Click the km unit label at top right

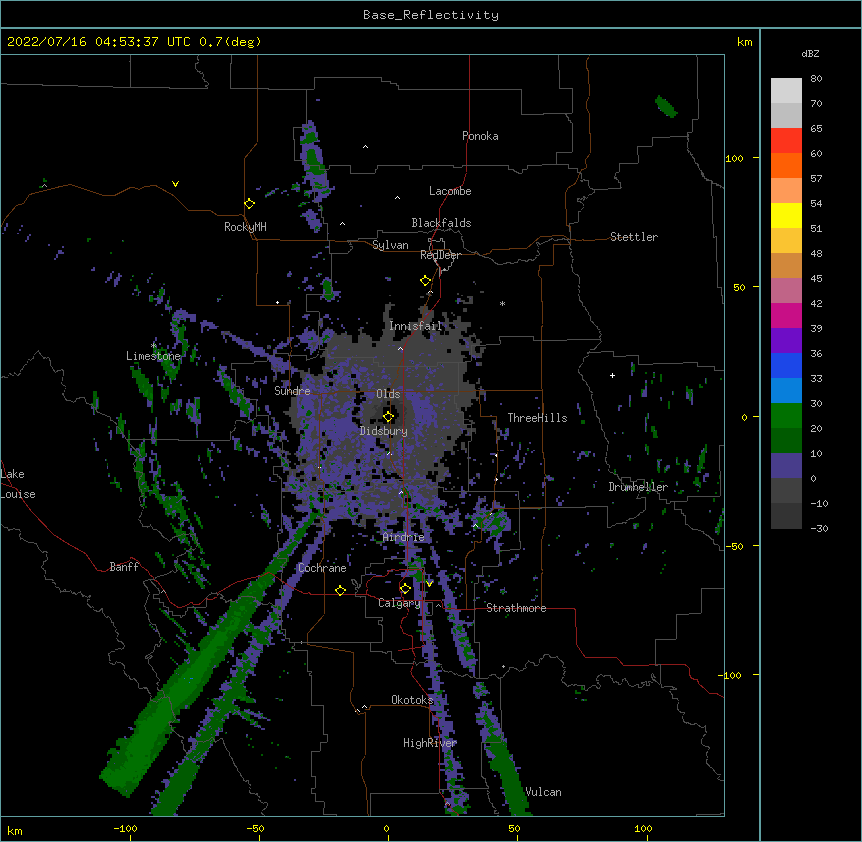point(744,42)
